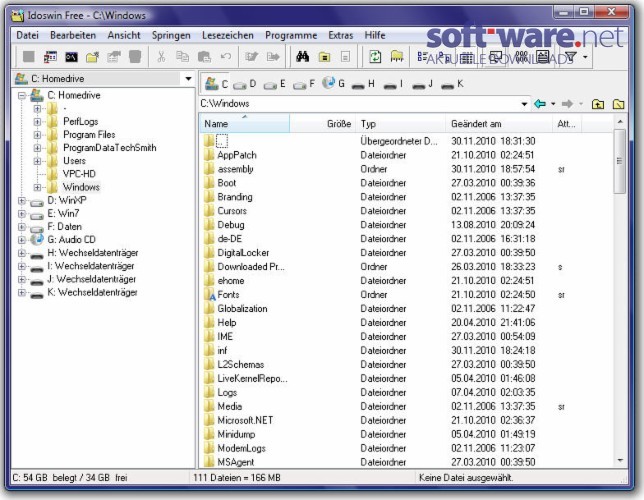Open the Hilfe menu

(375, 35)
